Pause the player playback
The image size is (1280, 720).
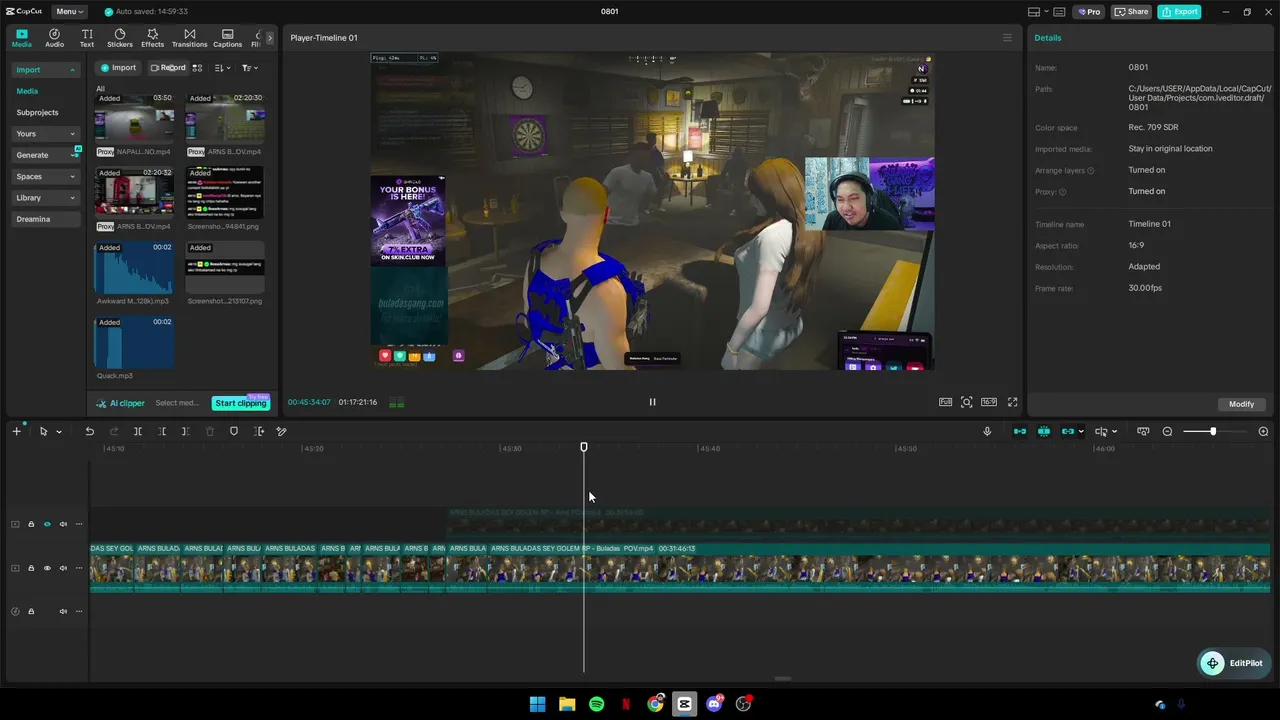(652, 402)
